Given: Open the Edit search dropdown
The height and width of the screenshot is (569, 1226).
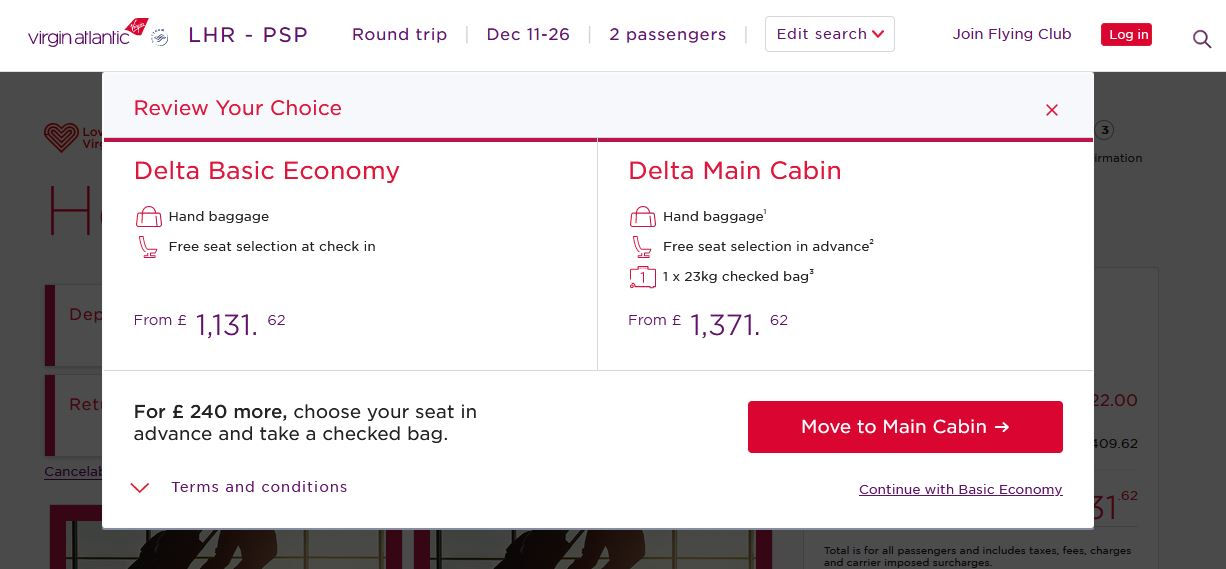Looking at the screenshot, I should click(x=830, y=34).
